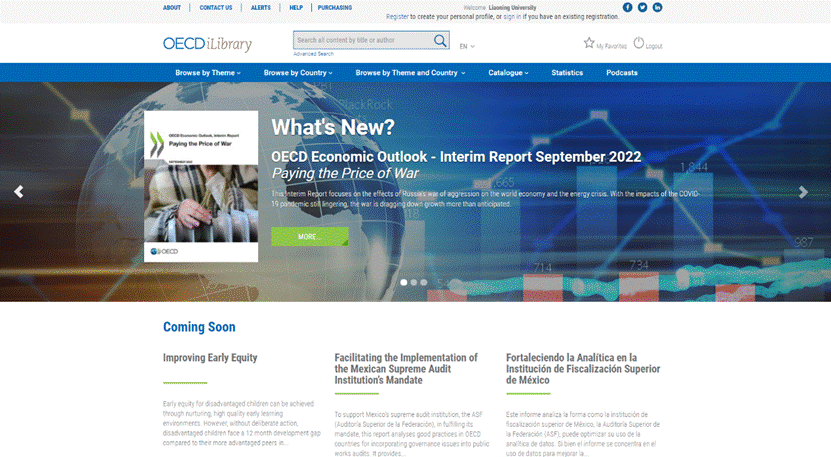Click the green MORE button
Viewport: 831px width, 457px height.
(309, 237)
